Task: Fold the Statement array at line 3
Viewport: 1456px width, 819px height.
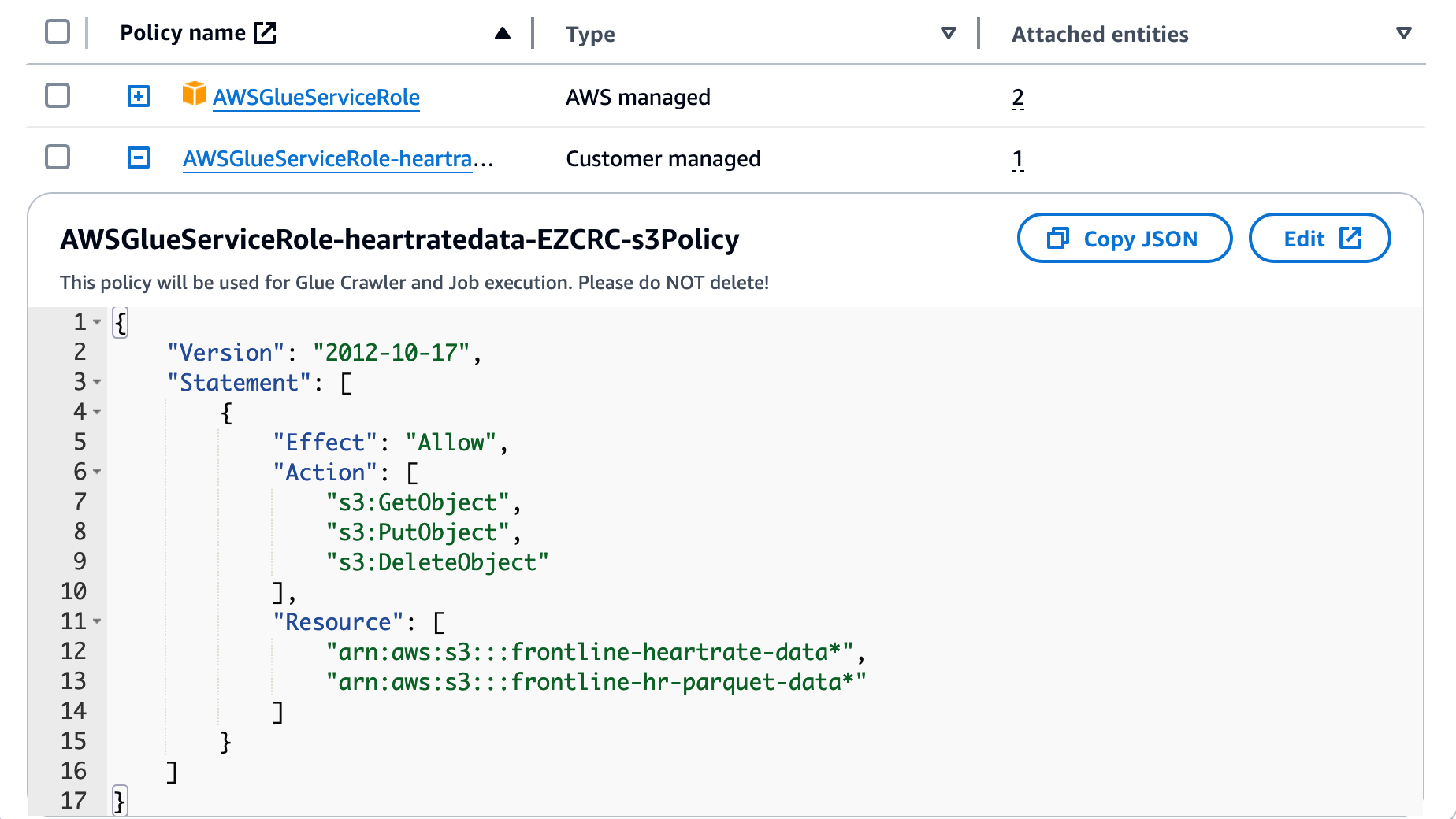Action: 97,382
